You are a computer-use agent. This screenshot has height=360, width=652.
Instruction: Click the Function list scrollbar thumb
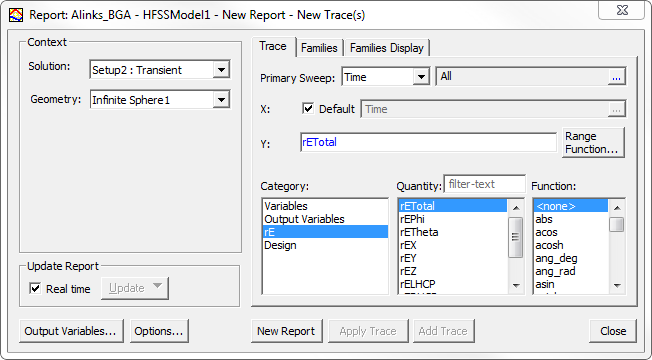(x=617, y=224)
